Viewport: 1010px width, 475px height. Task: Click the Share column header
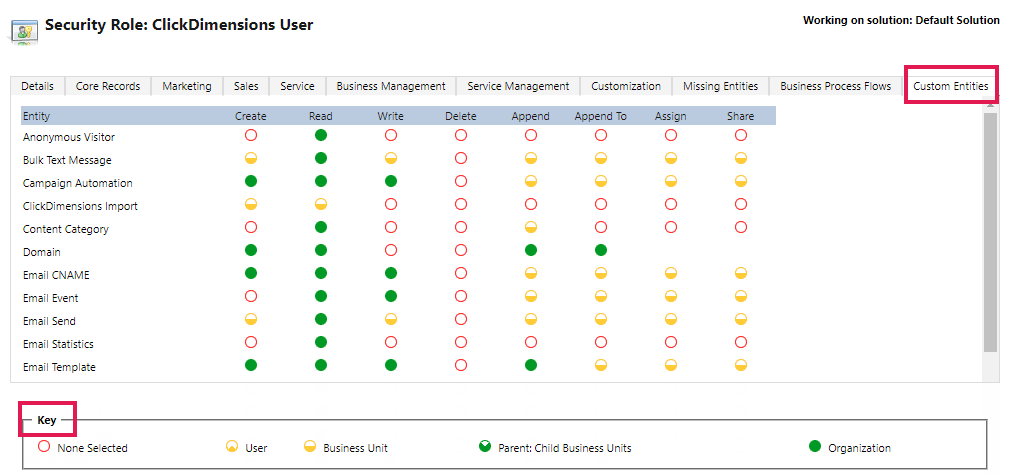click(x=741, y=116)
